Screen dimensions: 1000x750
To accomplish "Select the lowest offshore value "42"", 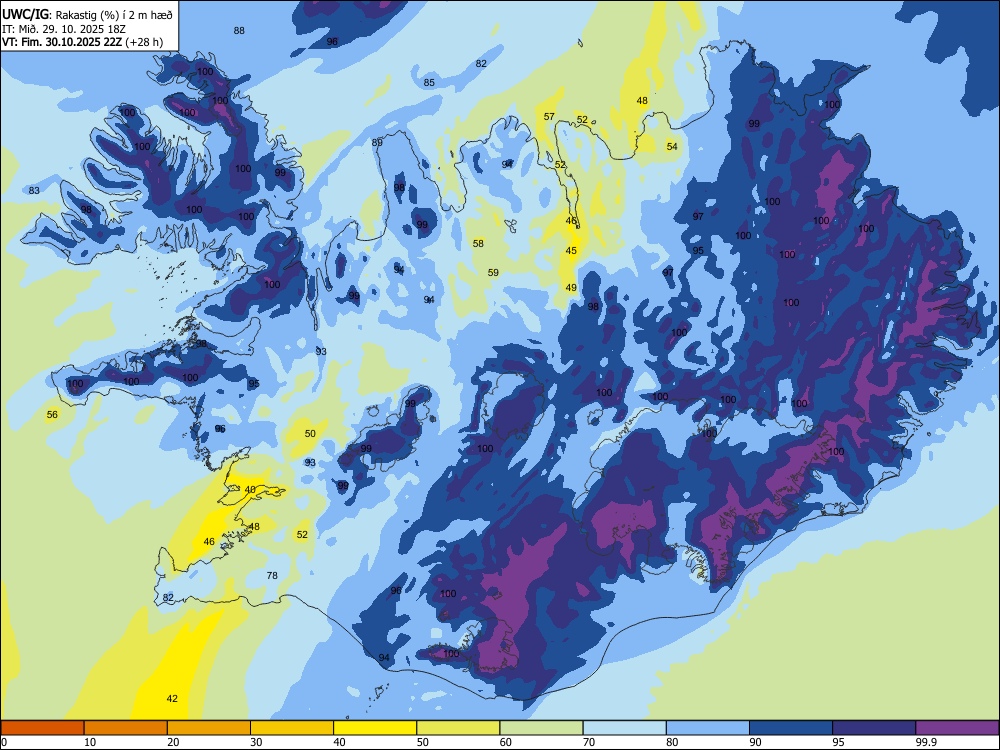I will (172, 699).
